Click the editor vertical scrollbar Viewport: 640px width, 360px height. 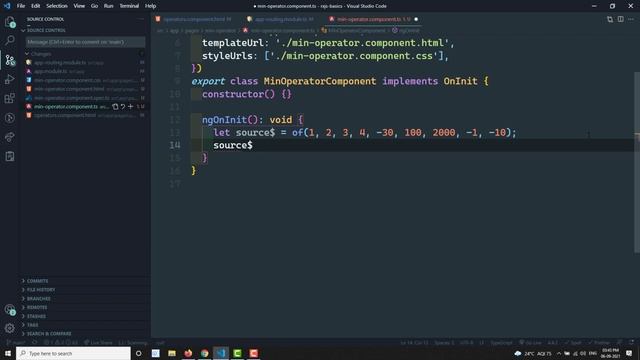(x=637, y=163)
